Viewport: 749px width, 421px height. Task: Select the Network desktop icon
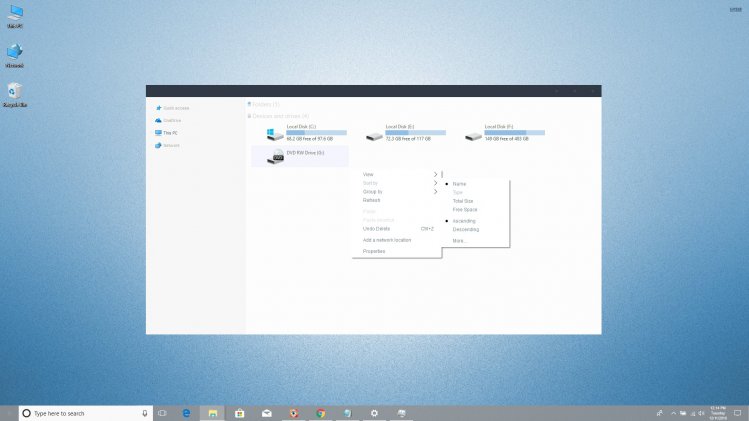pyautogui.click(x=15, y=55)
